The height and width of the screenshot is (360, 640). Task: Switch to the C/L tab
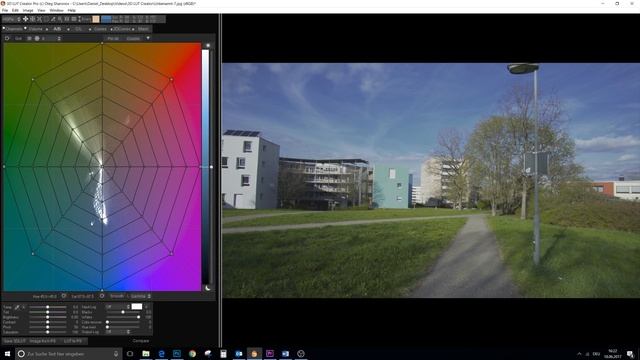pos(78,29)
